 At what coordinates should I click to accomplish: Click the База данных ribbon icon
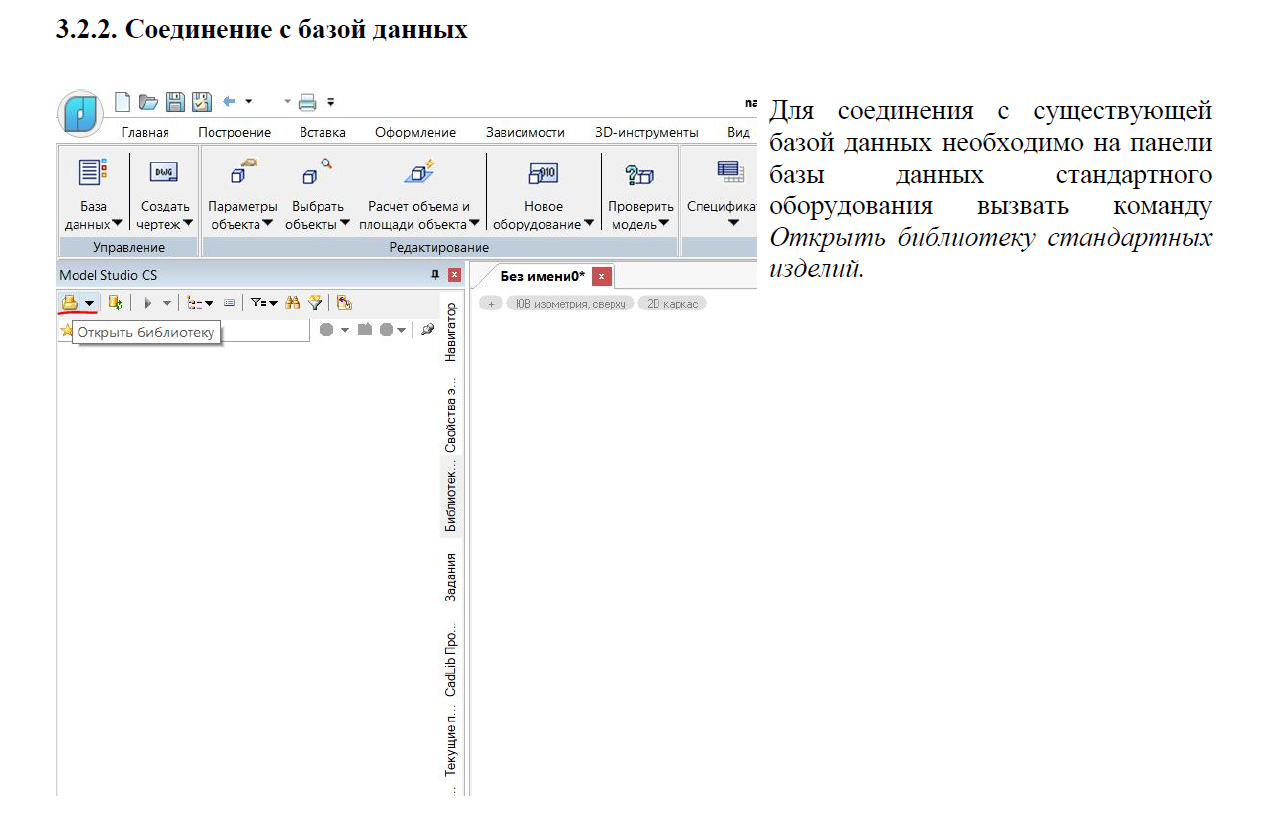coord(93,174)
